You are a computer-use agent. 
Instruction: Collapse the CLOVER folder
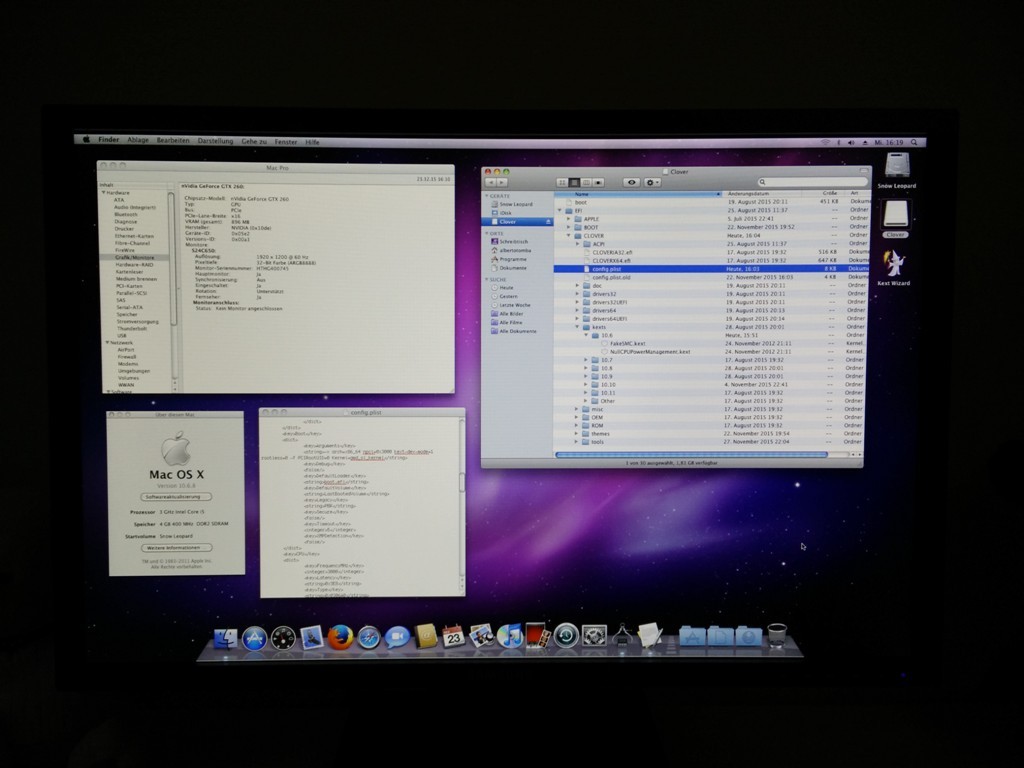pos(569,236)
